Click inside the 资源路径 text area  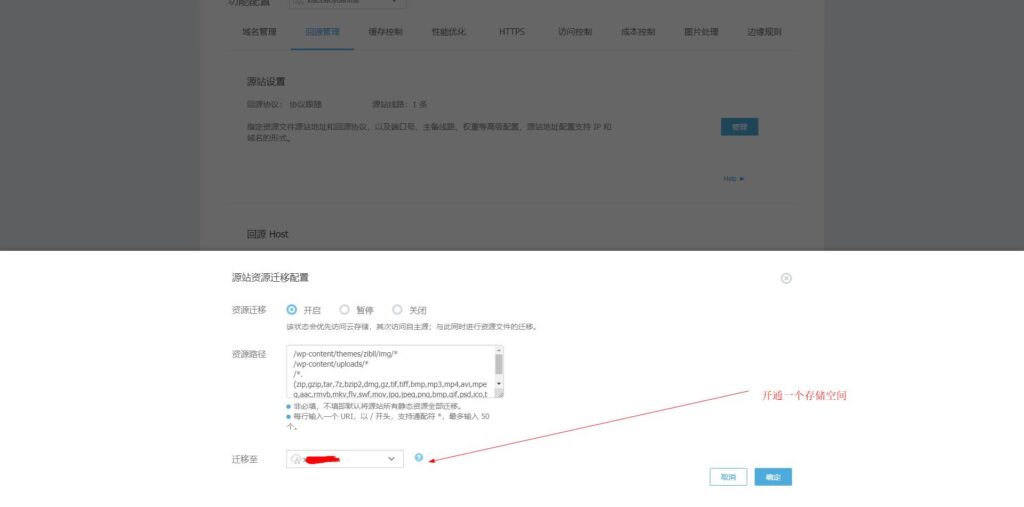pyautogui.click(x=394, y=371)
